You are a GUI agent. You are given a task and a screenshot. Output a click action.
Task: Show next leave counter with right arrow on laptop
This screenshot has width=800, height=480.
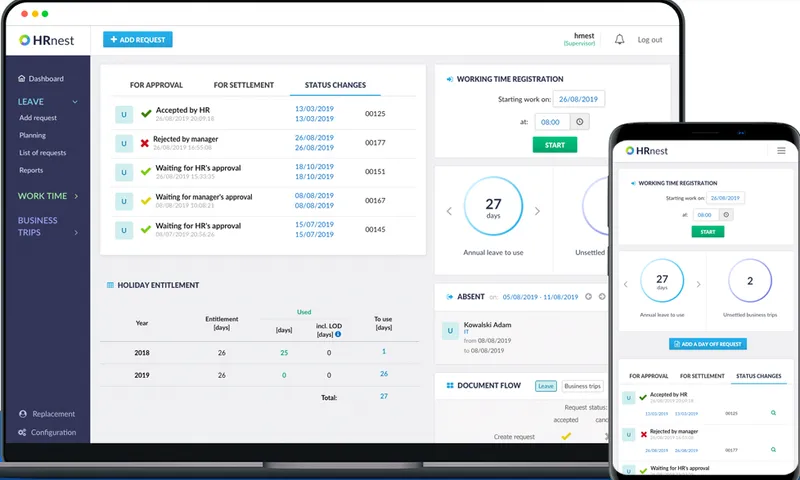[x=537, y=211]
